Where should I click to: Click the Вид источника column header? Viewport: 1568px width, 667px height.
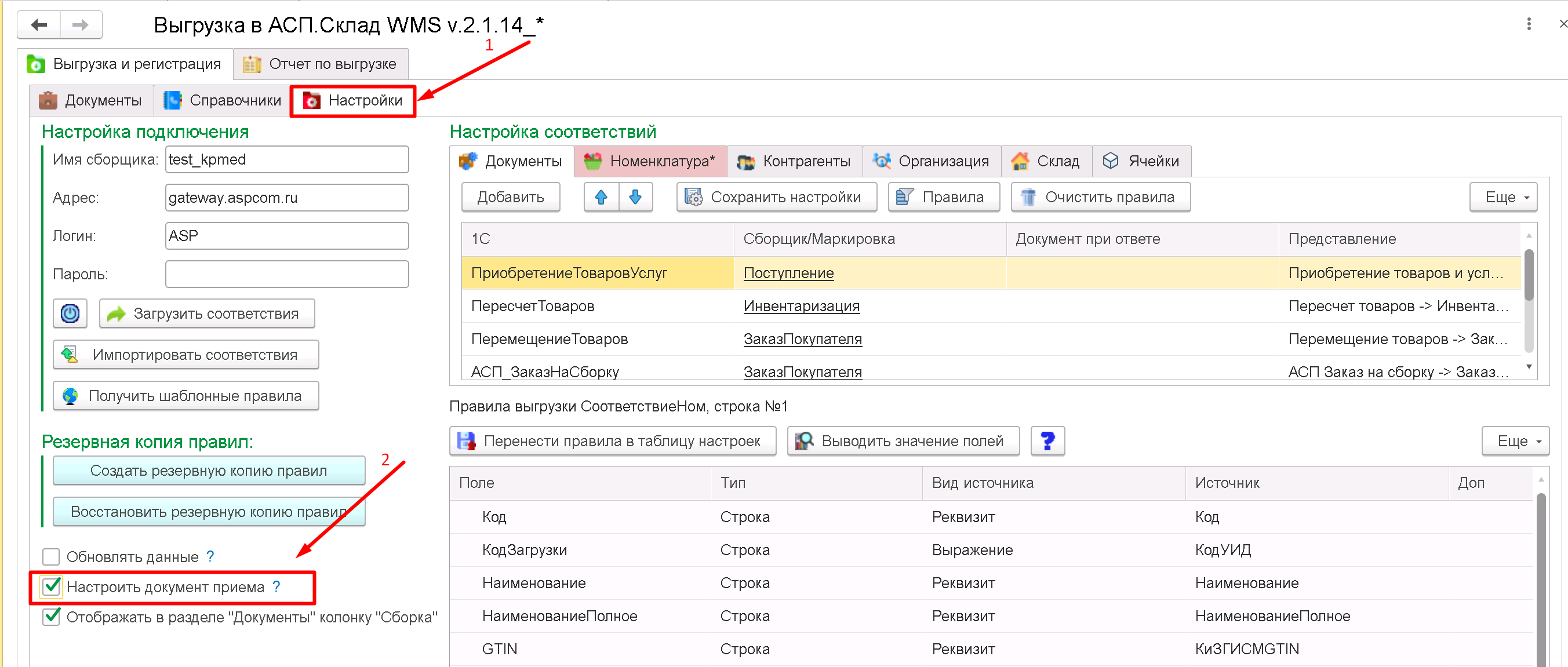[1053, 483]
